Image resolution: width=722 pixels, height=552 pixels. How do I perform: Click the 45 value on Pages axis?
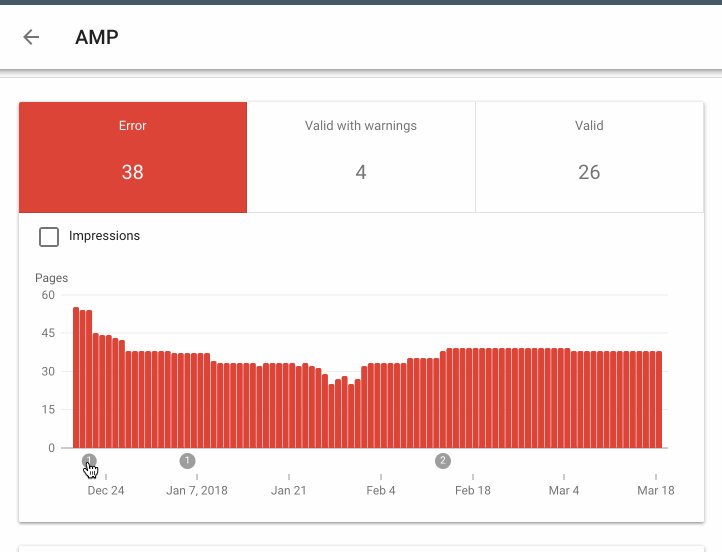click(48, 333)
